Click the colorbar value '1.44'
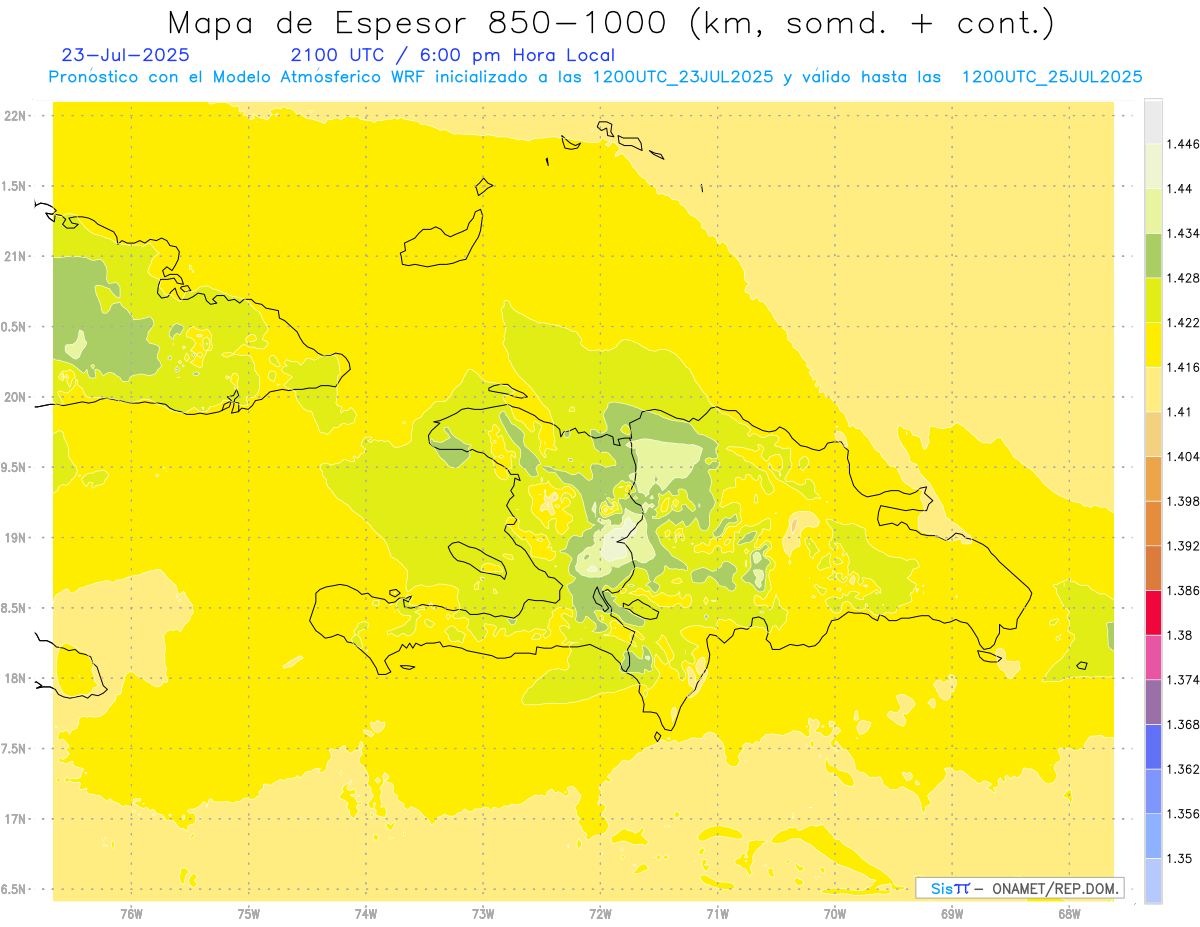 pyautogui.click(x=1180, y=189)
